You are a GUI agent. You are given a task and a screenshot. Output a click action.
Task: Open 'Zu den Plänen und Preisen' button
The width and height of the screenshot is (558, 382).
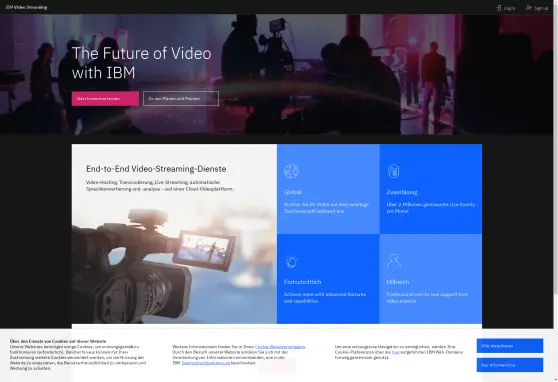pyautogui.click(x=181, y=99)
